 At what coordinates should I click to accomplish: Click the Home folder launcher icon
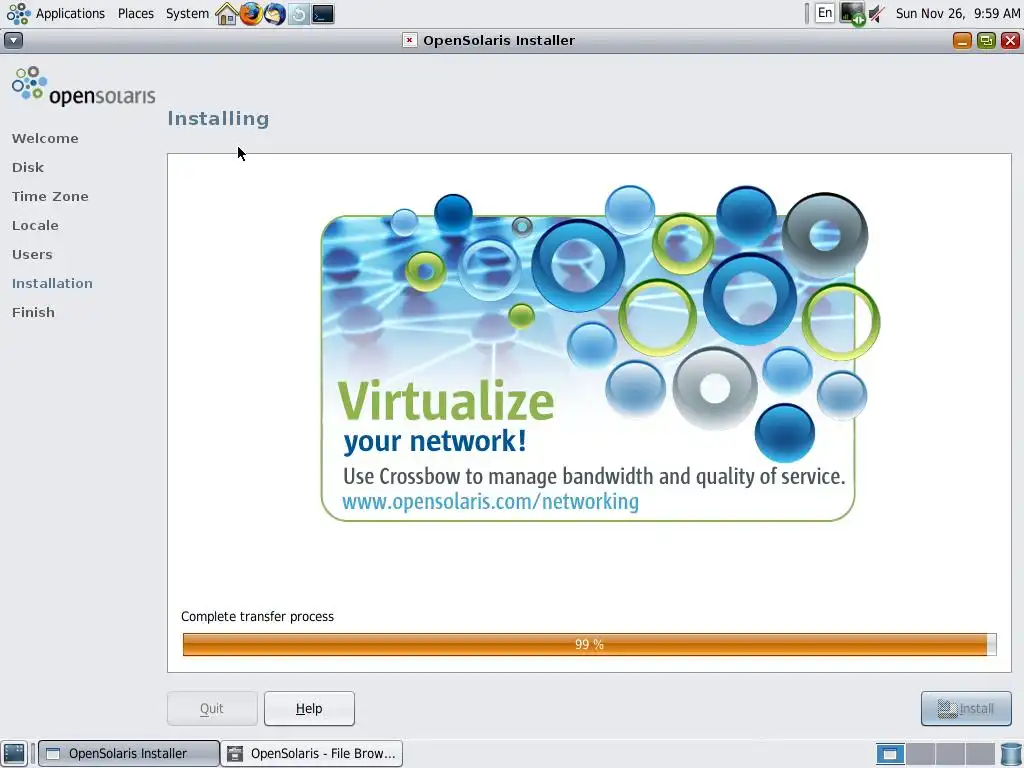pos(227,14)
